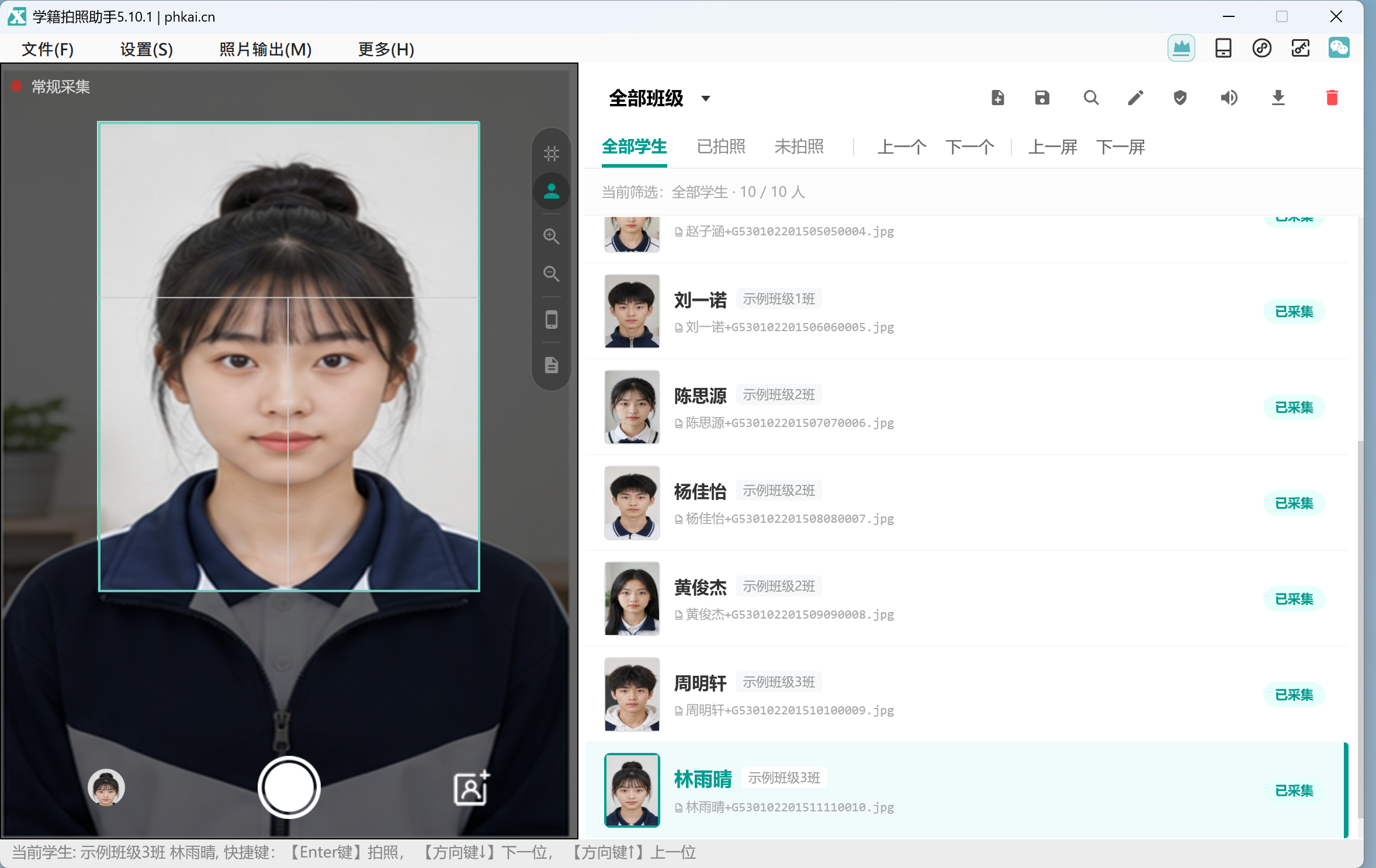This screenshot has width=1376, height=868.
Task: Select student 刘一诺 in the list
Action: 966,311
